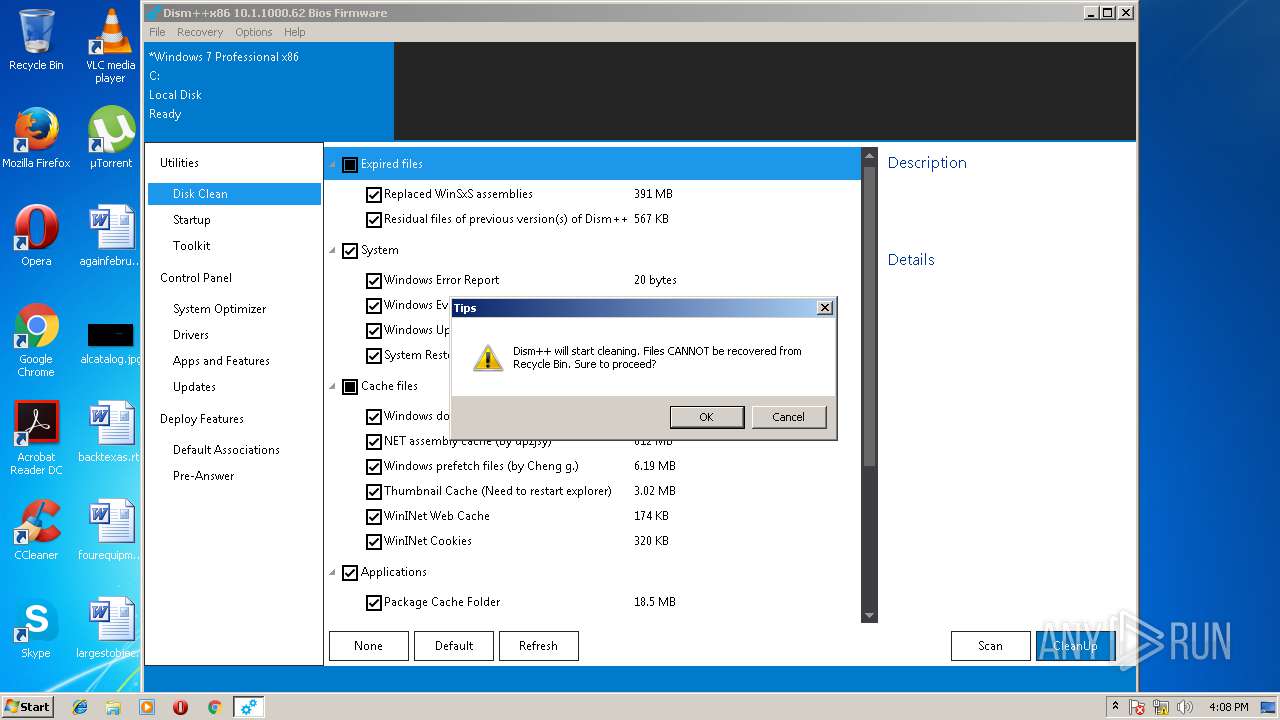
Task: Open the µTorrent desktop shortcut
Action: pyautogui.click(x=110, y=138)
